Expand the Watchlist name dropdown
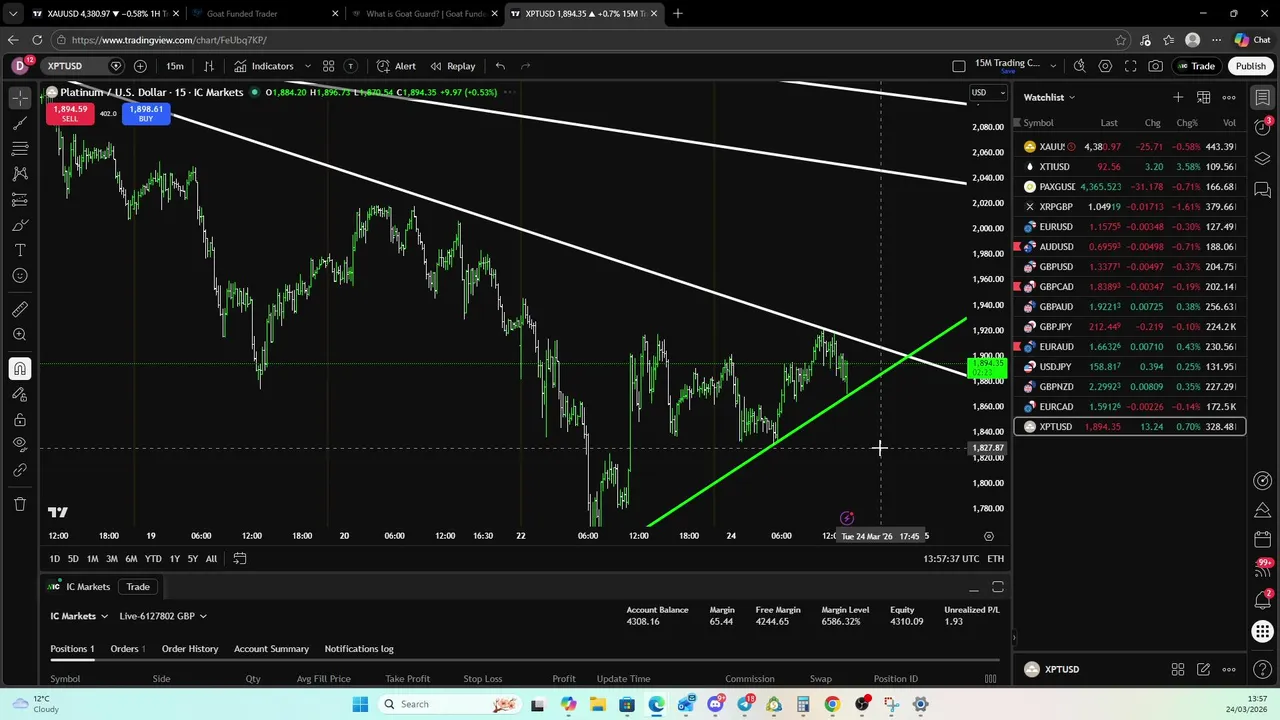This screenshot has width=1280, height=720. coord(1049,97)
